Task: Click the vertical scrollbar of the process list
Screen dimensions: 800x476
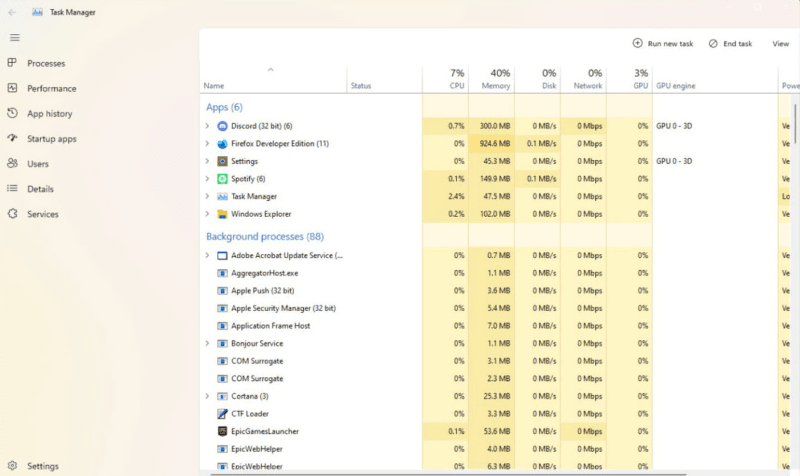Action: coord(795,122)
